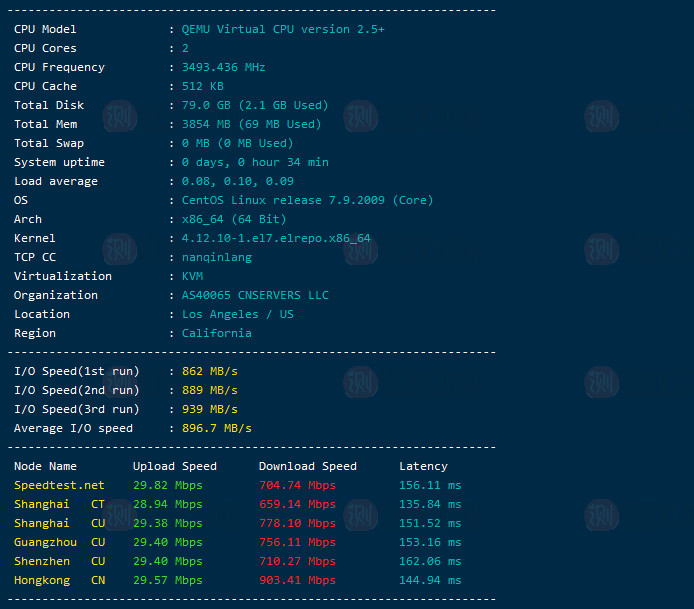Click the 1st run I/O speed 862 MB/s
Viewport: 694px width, 609px height.
pyautogui.click(x=210, y=371)
